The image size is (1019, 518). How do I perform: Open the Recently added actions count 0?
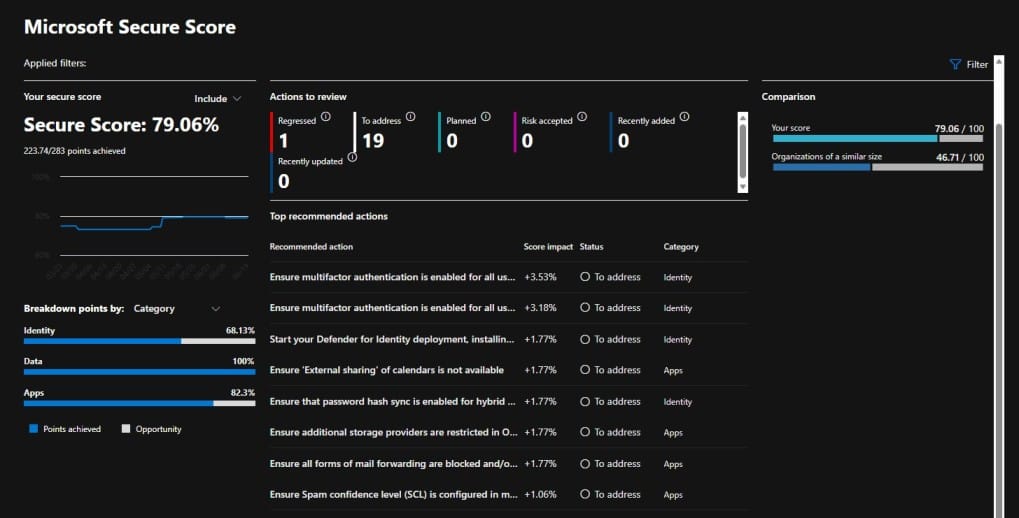623,140
